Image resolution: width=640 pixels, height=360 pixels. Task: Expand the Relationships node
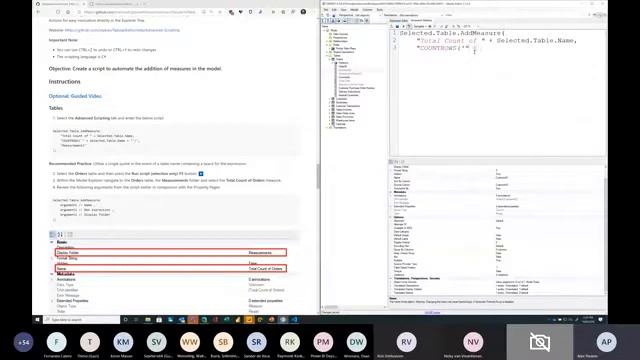coord(327,41)
